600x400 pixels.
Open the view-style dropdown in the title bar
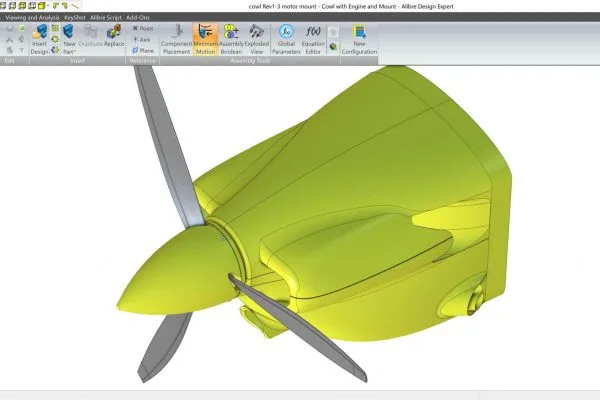[48, 5]
